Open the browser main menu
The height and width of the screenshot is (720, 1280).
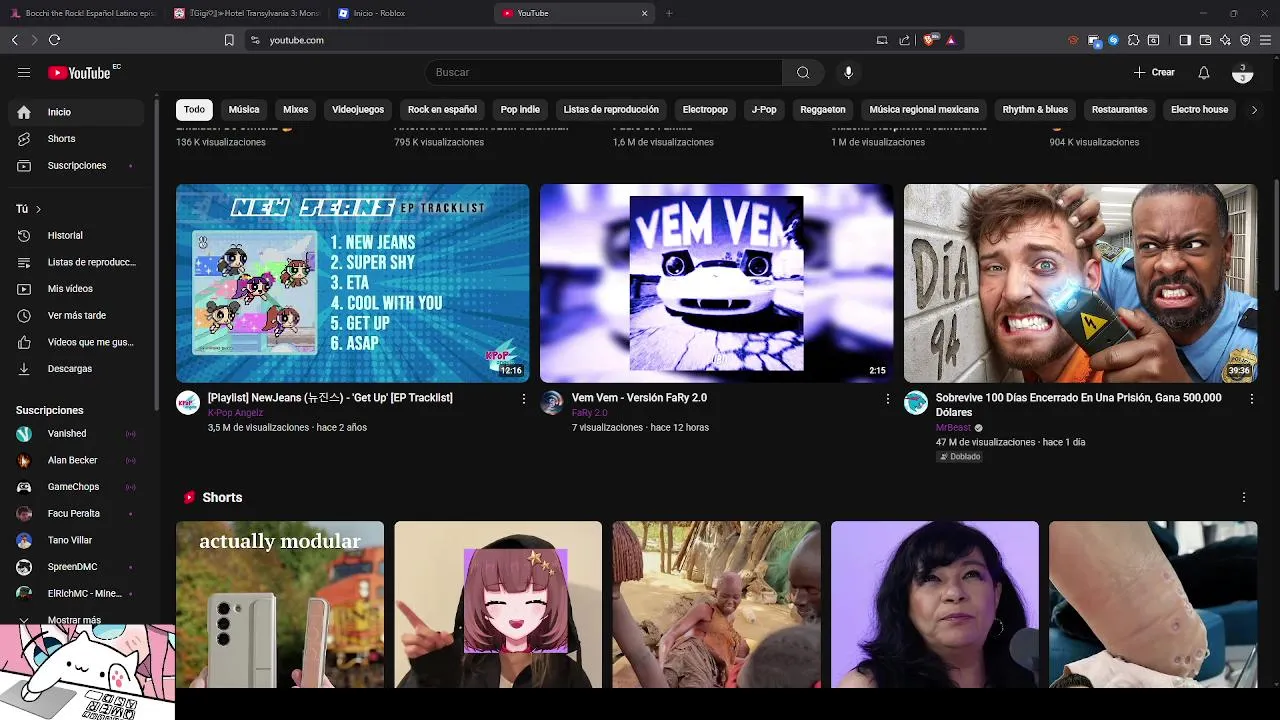tap(1265, 40)
